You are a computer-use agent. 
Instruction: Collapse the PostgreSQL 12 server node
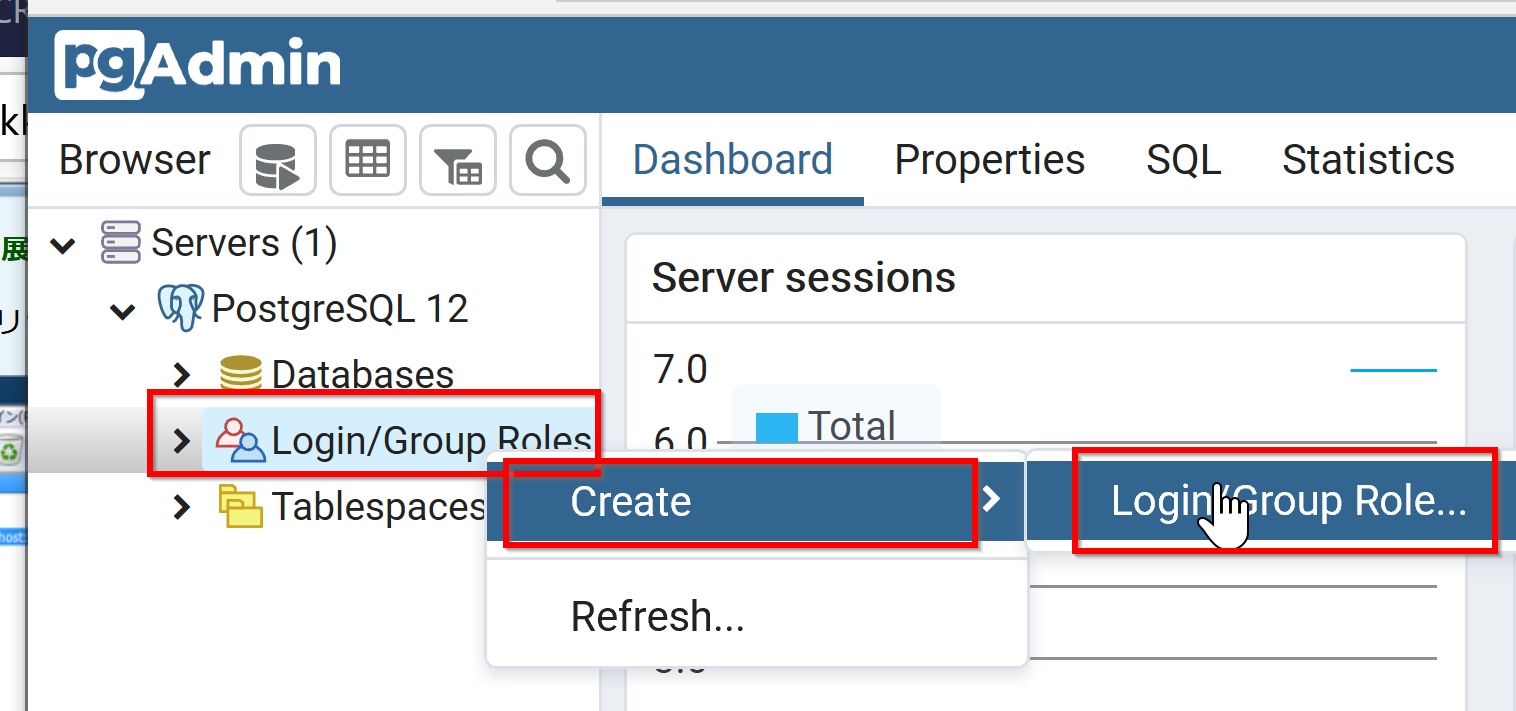[x=123, y=311]
